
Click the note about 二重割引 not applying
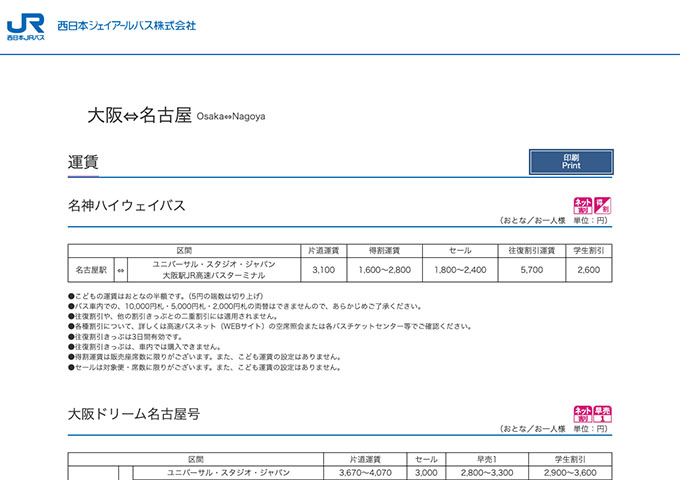[173, 316]
